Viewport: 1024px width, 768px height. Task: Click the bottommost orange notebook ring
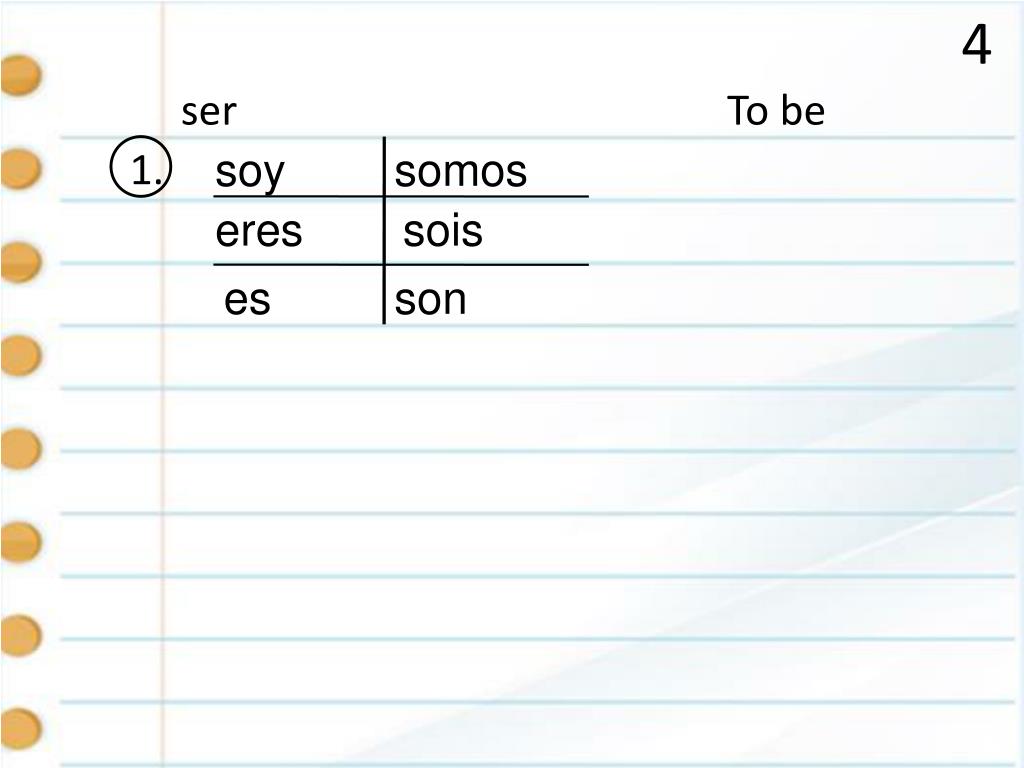(x=21, y=728)
